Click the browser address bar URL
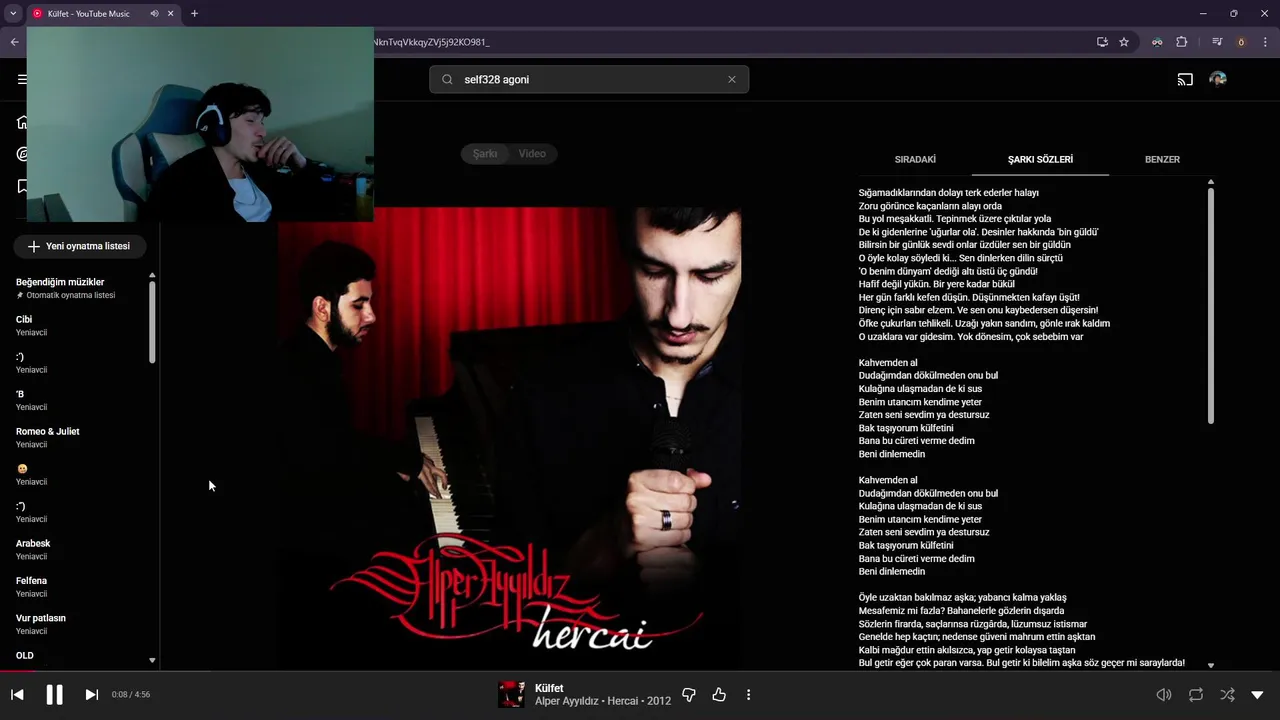This screenshot has height=720, width=1280. click(431, 42)
